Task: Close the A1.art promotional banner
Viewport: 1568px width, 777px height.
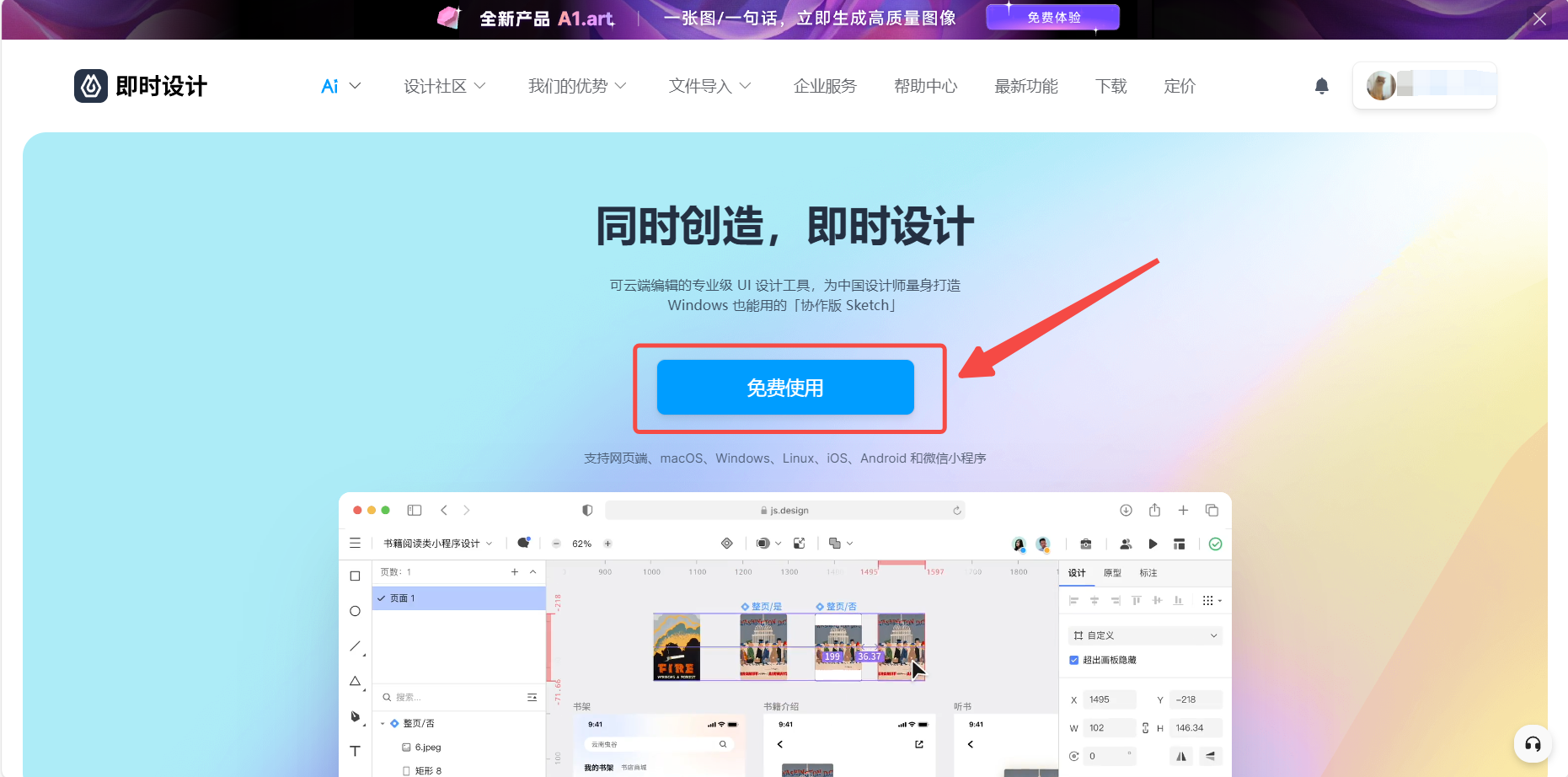Action: [1539, 19]
